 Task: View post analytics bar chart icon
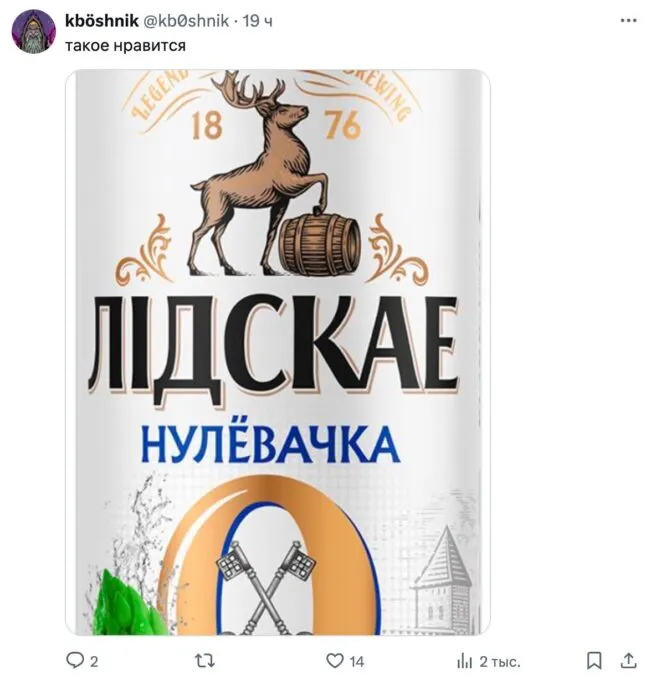[464, 661]
